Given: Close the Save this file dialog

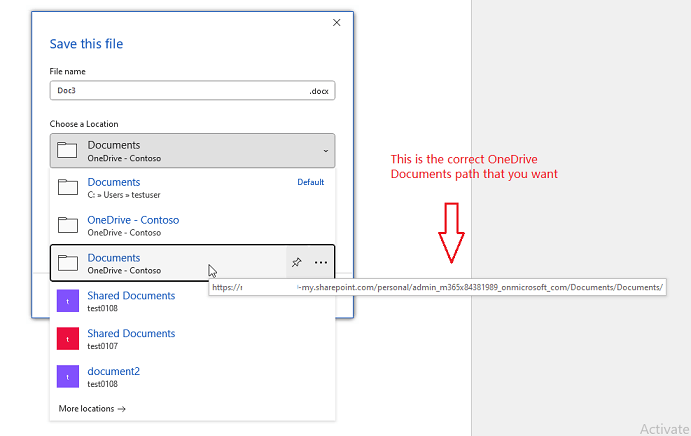Looking at the screenshot, I should (x=337, y=22).
